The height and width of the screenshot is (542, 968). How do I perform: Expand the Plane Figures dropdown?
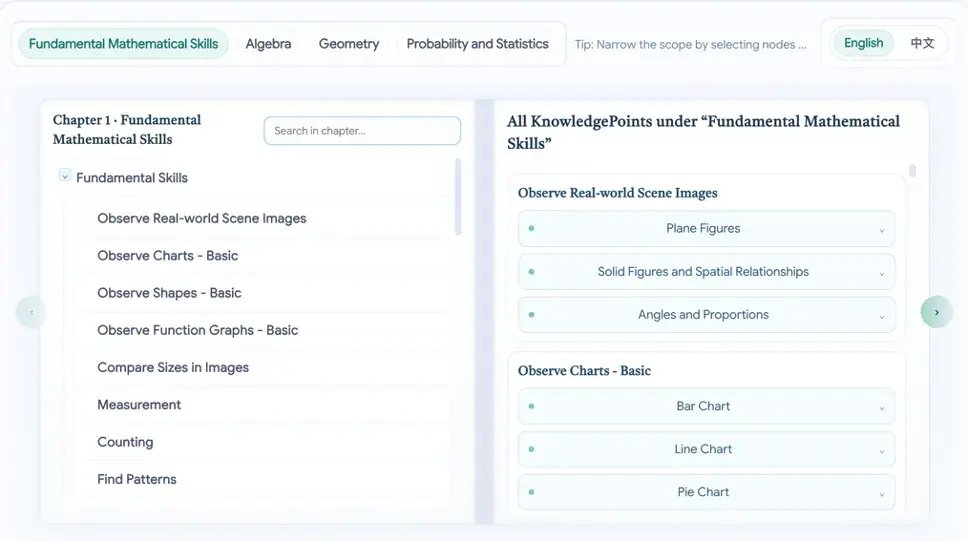click(x=881, y=230)
